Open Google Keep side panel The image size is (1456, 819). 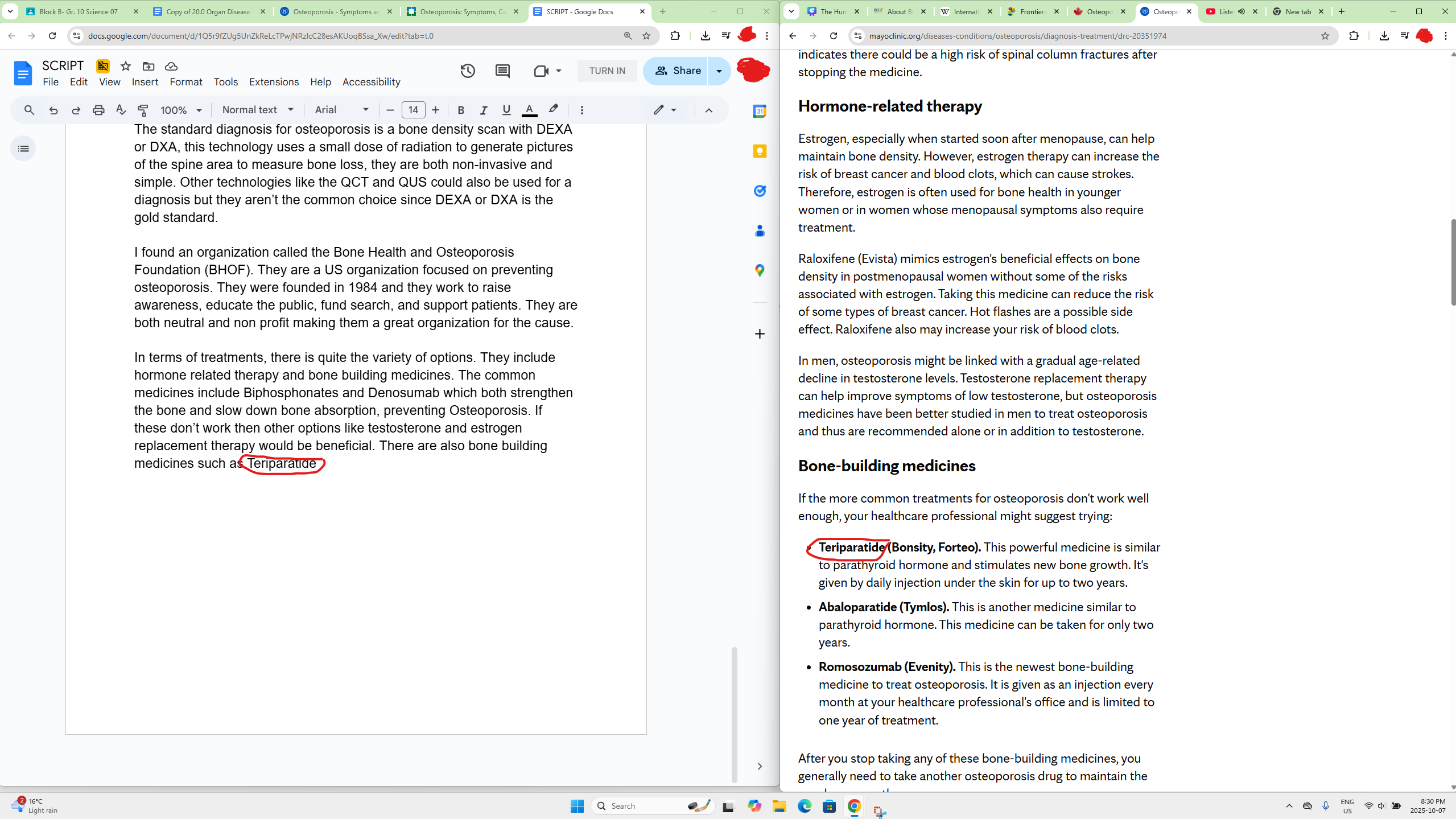coord(760,151)
